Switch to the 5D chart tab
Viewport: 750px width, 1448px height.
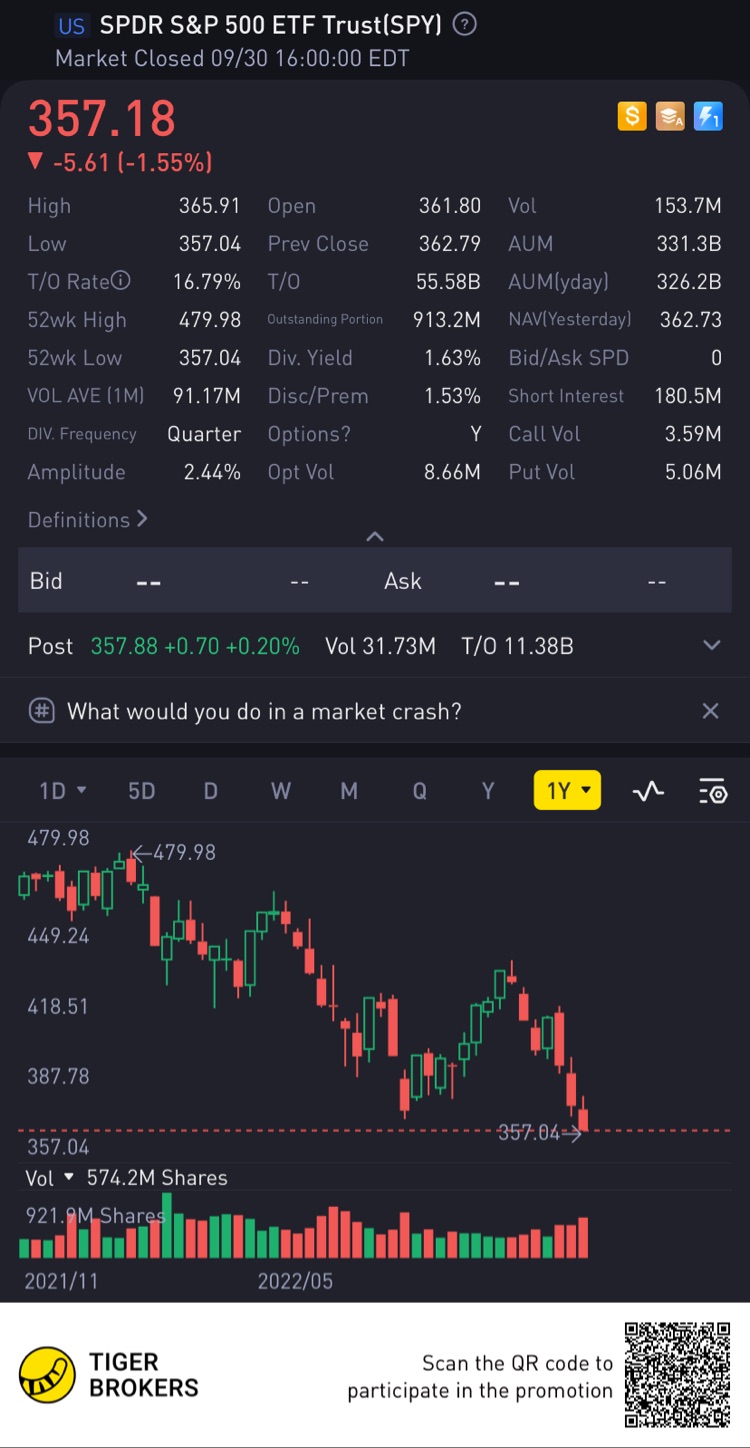pyautogui.click(x=141, y=791)
